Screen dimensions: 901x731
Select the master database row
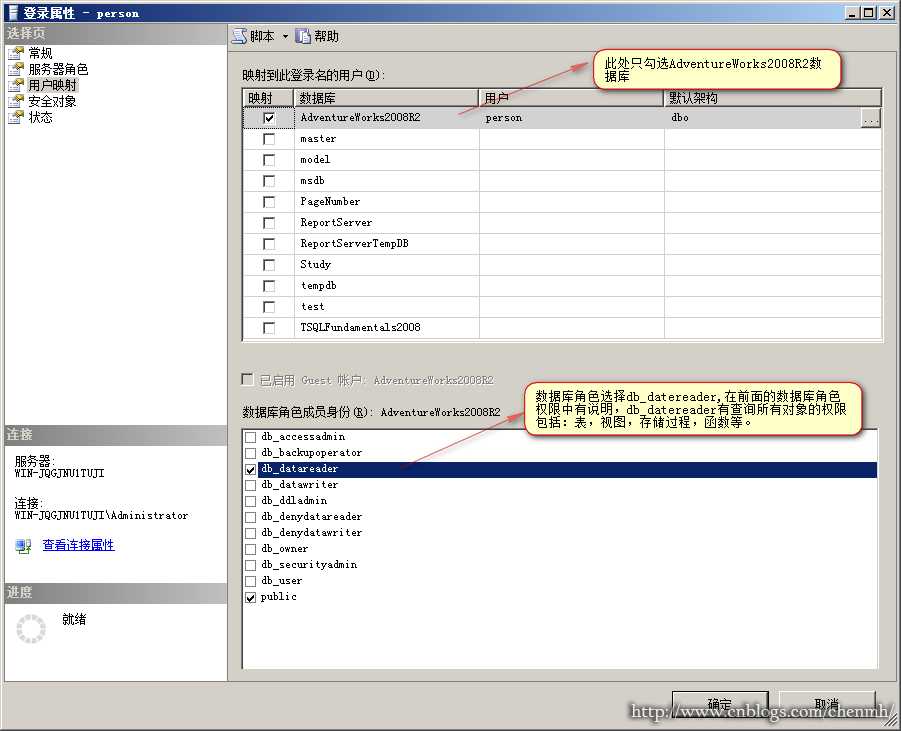563,139
